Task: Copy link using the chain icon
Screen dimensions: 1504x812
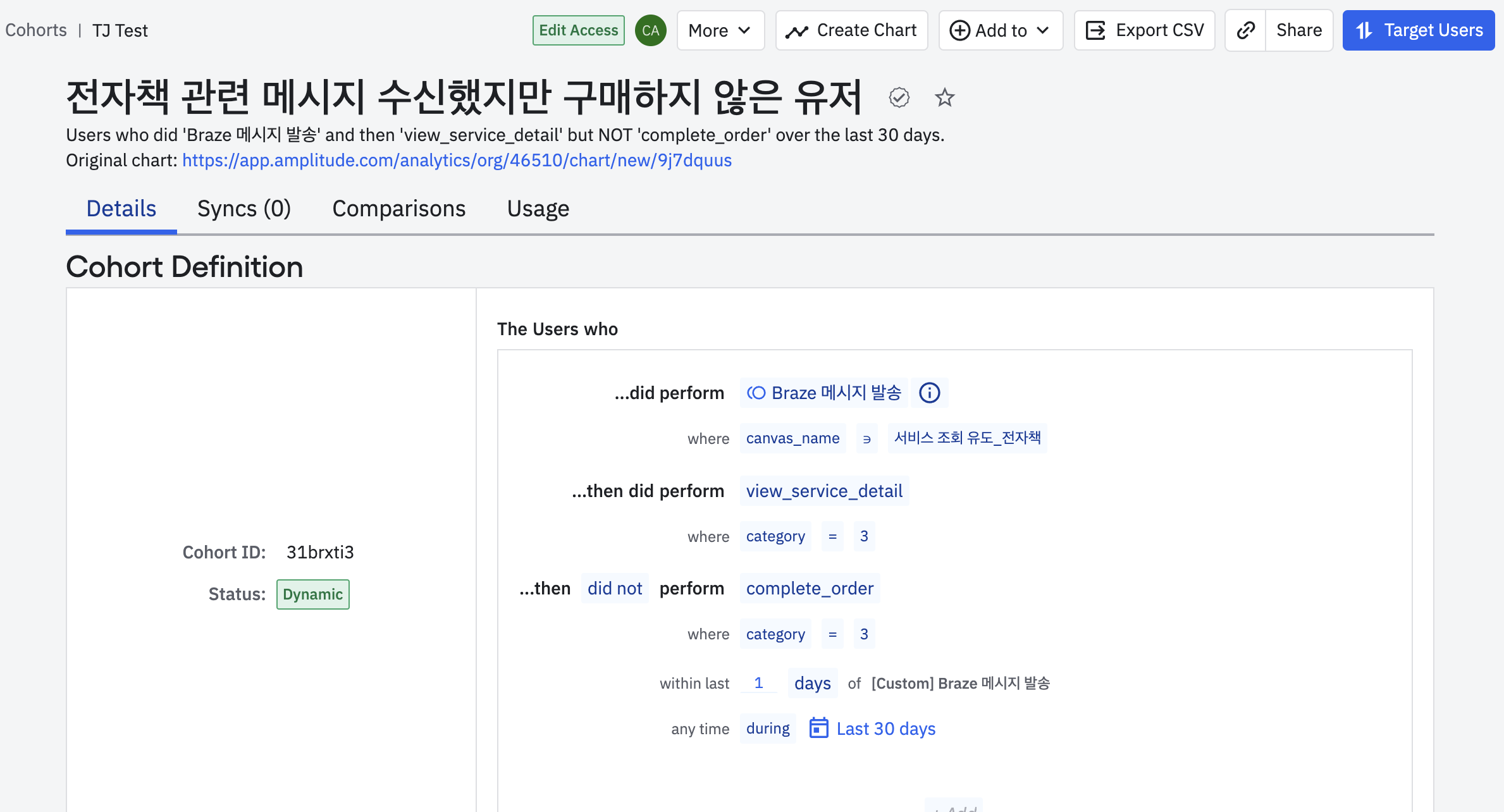Action: [x=1245, y=30]
